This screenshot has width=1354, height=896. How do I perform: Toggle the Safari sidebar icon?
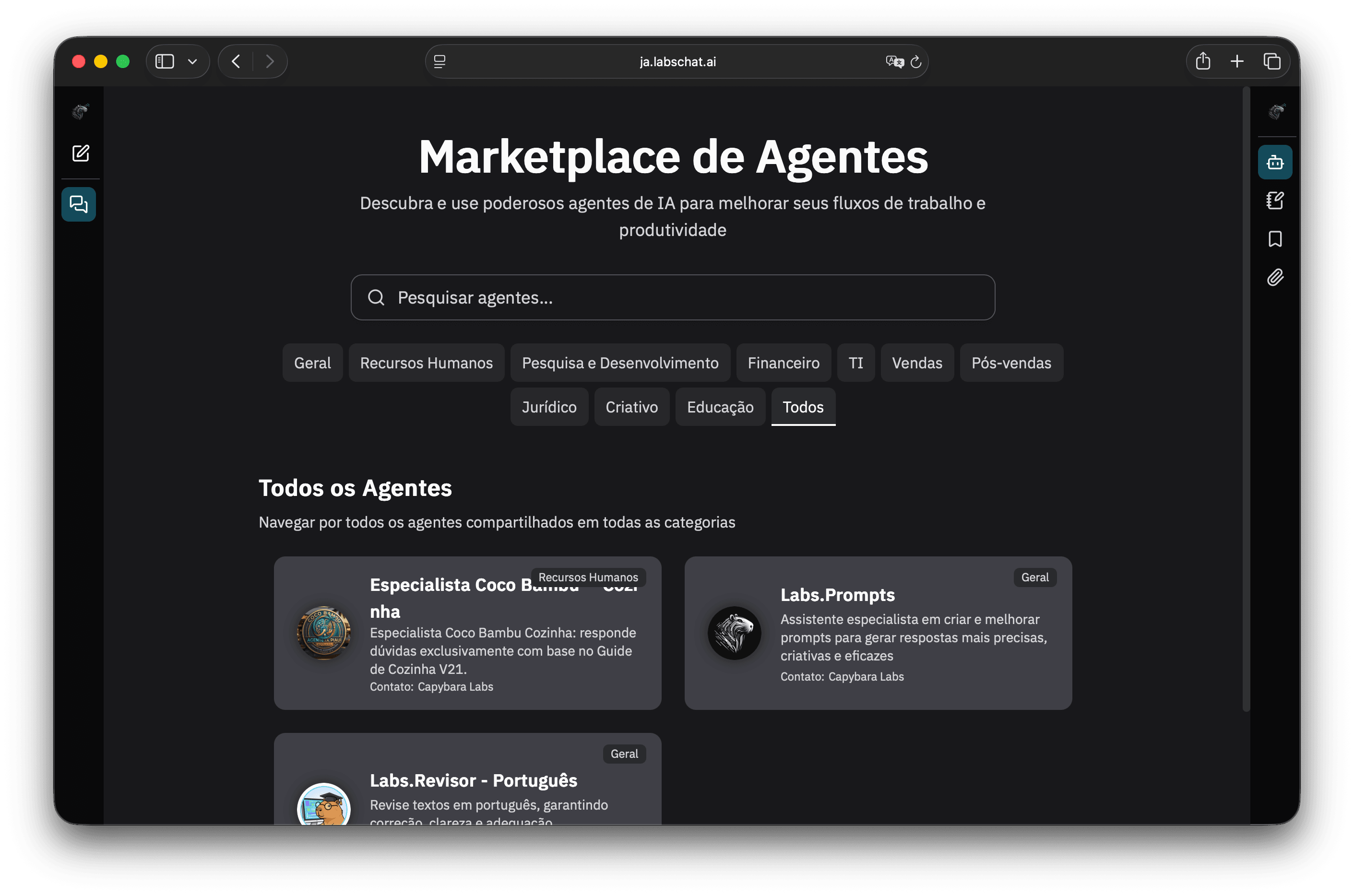click(x=165, y=61)
